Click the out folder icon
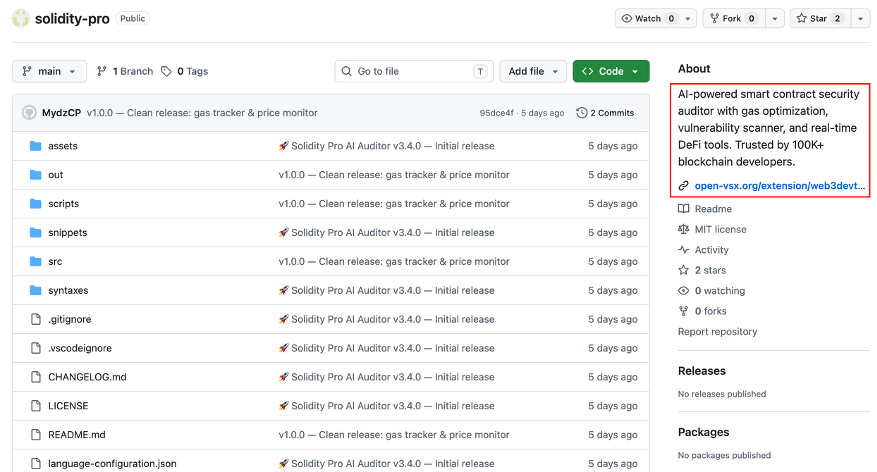This screenshot has width=877, height=472. 35,174
